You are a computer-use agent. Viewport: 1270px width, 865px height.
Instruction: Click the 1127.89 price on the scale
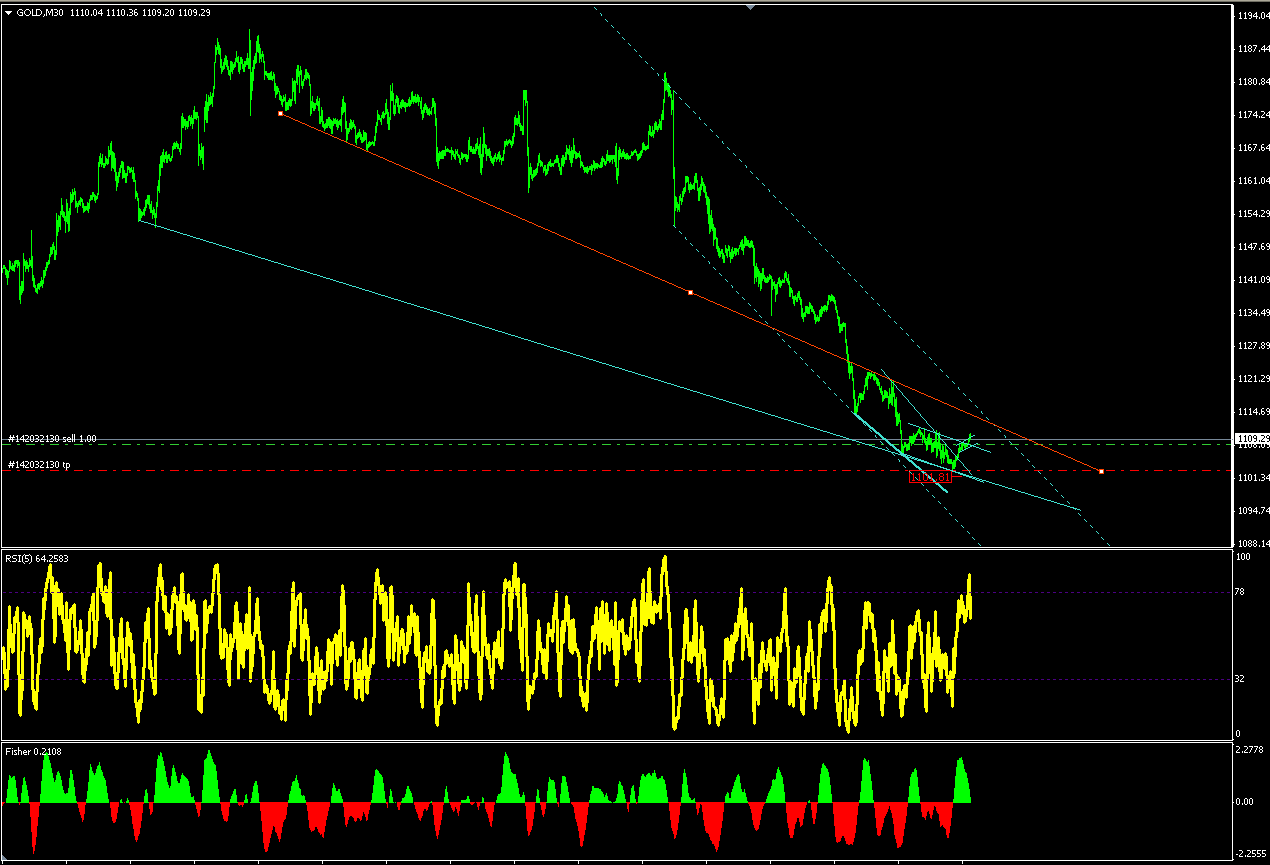[1252, 346]
